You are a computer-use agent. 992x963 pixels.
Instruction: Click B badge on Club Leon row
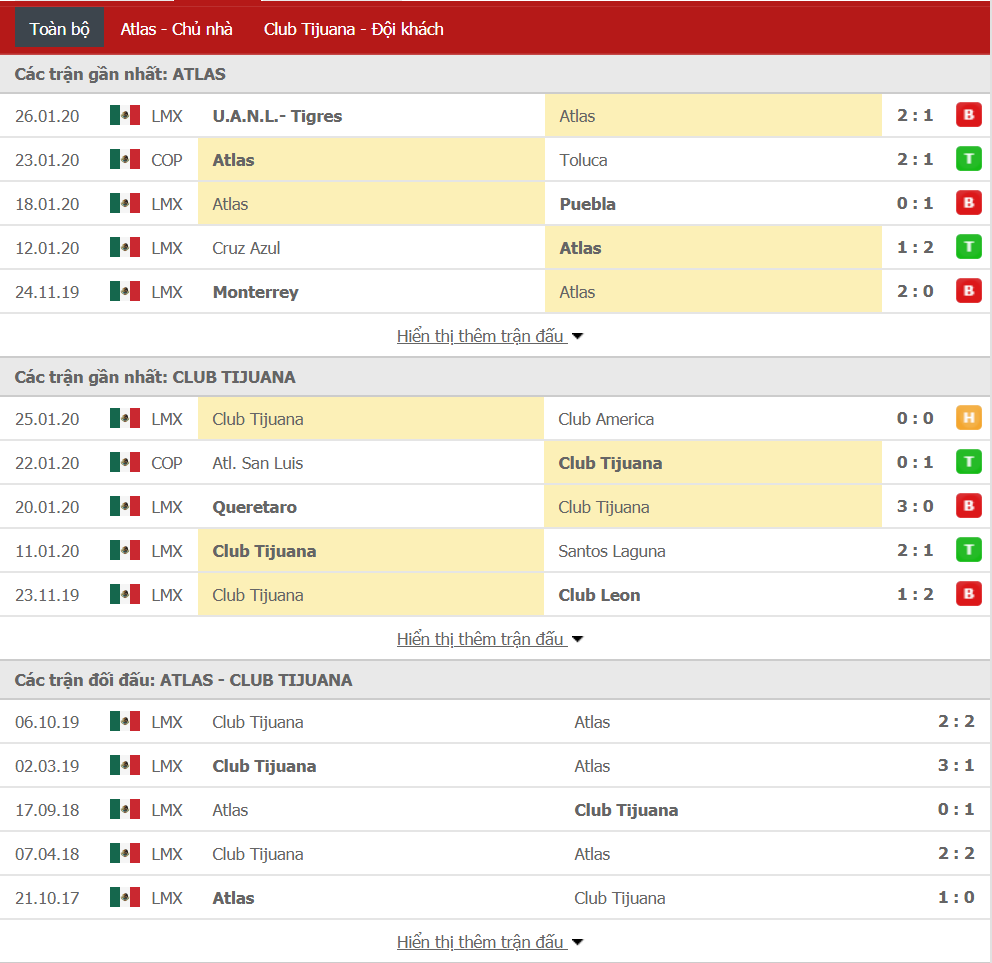pos(969,593)
